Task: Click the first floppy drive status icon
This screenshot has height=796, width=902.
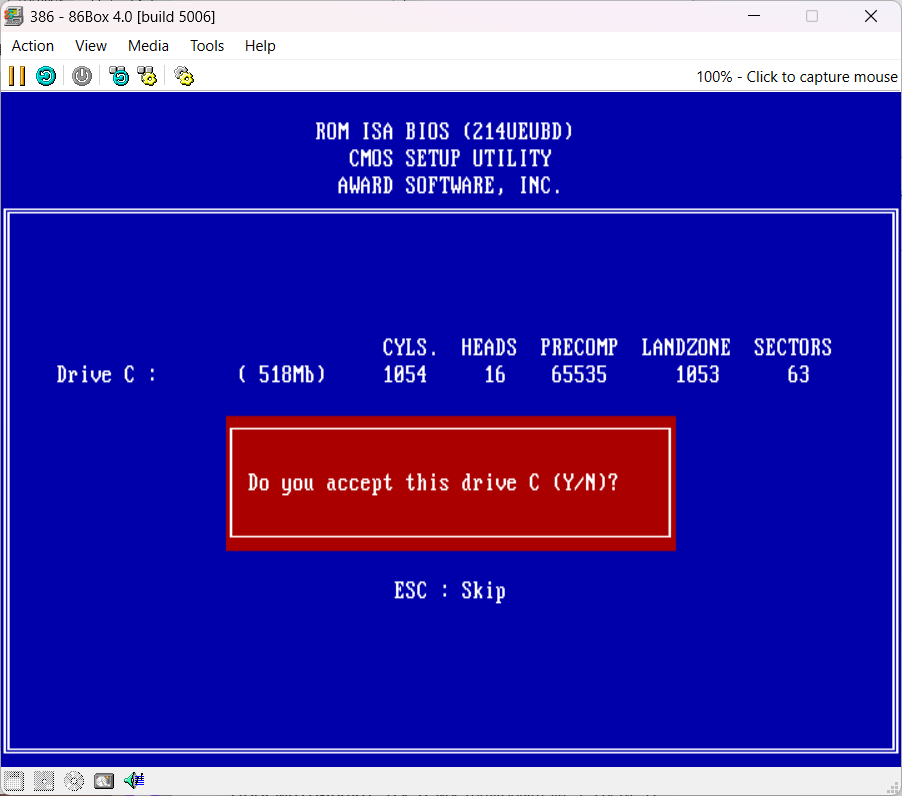Action: coord(14,780)
